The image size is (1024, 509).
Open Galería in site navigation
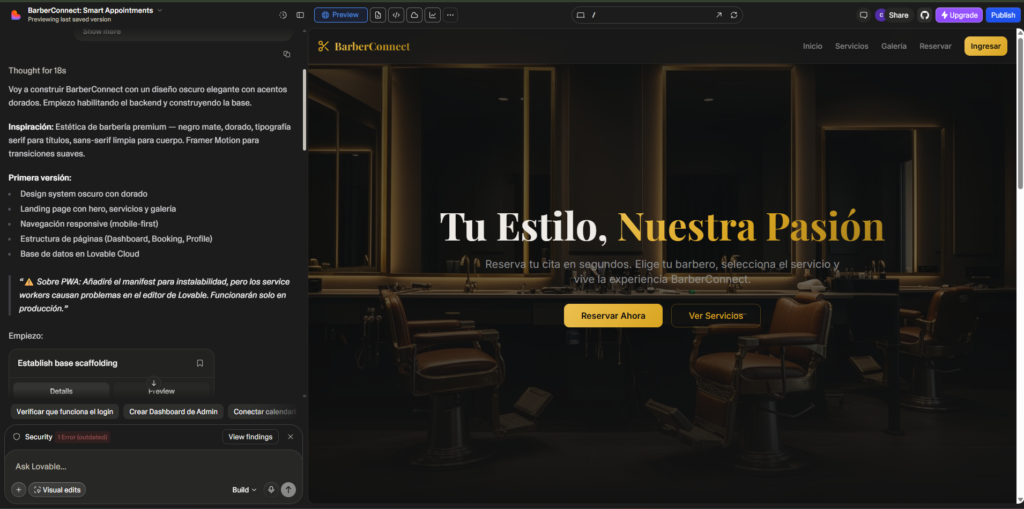(x=893, y=46)
